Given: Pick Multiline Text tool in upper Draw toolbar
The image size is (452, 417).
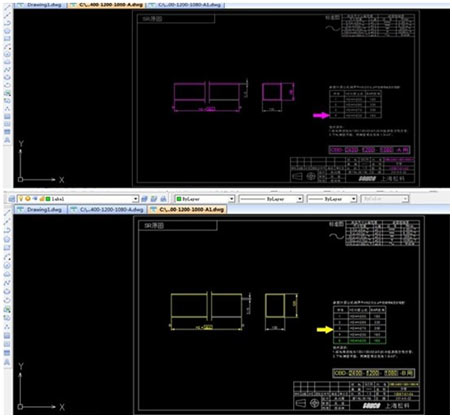Looking at the screenshot, I should pyautogui.click(x=7, y=140).
